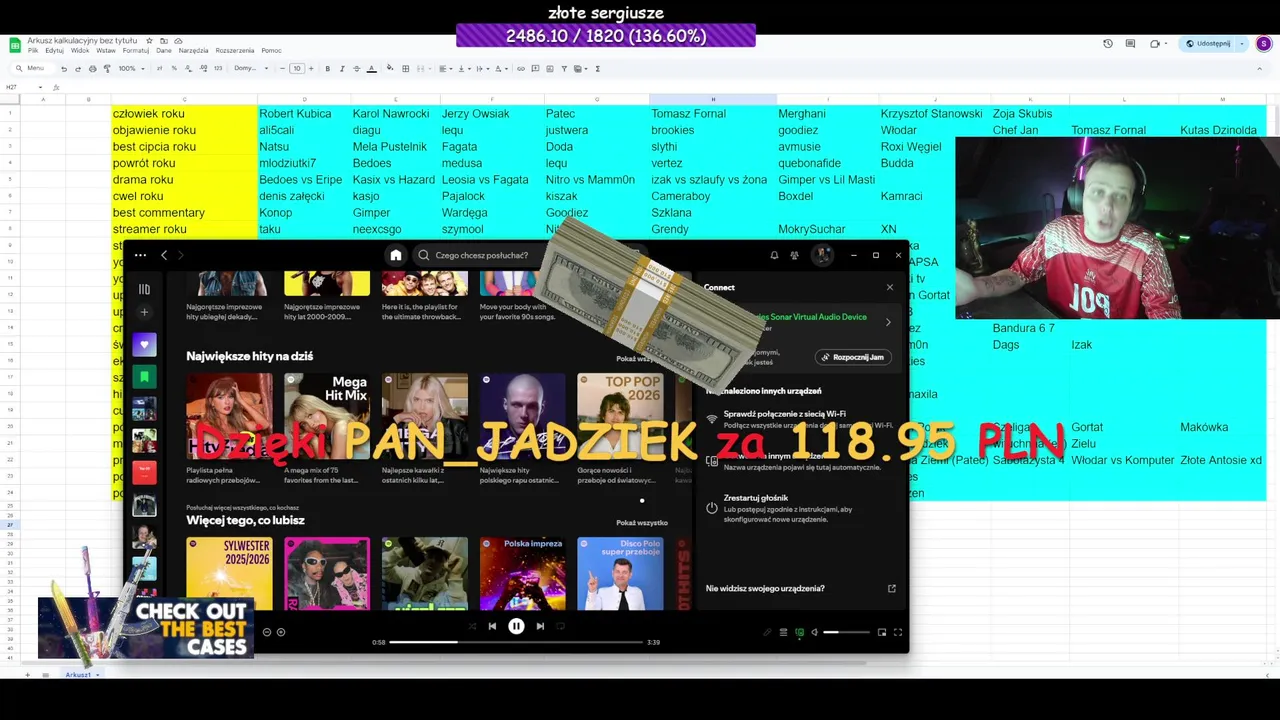Open Spotify profile avatar menu
Screen dimensions: 1280x720
pos(822,255)
